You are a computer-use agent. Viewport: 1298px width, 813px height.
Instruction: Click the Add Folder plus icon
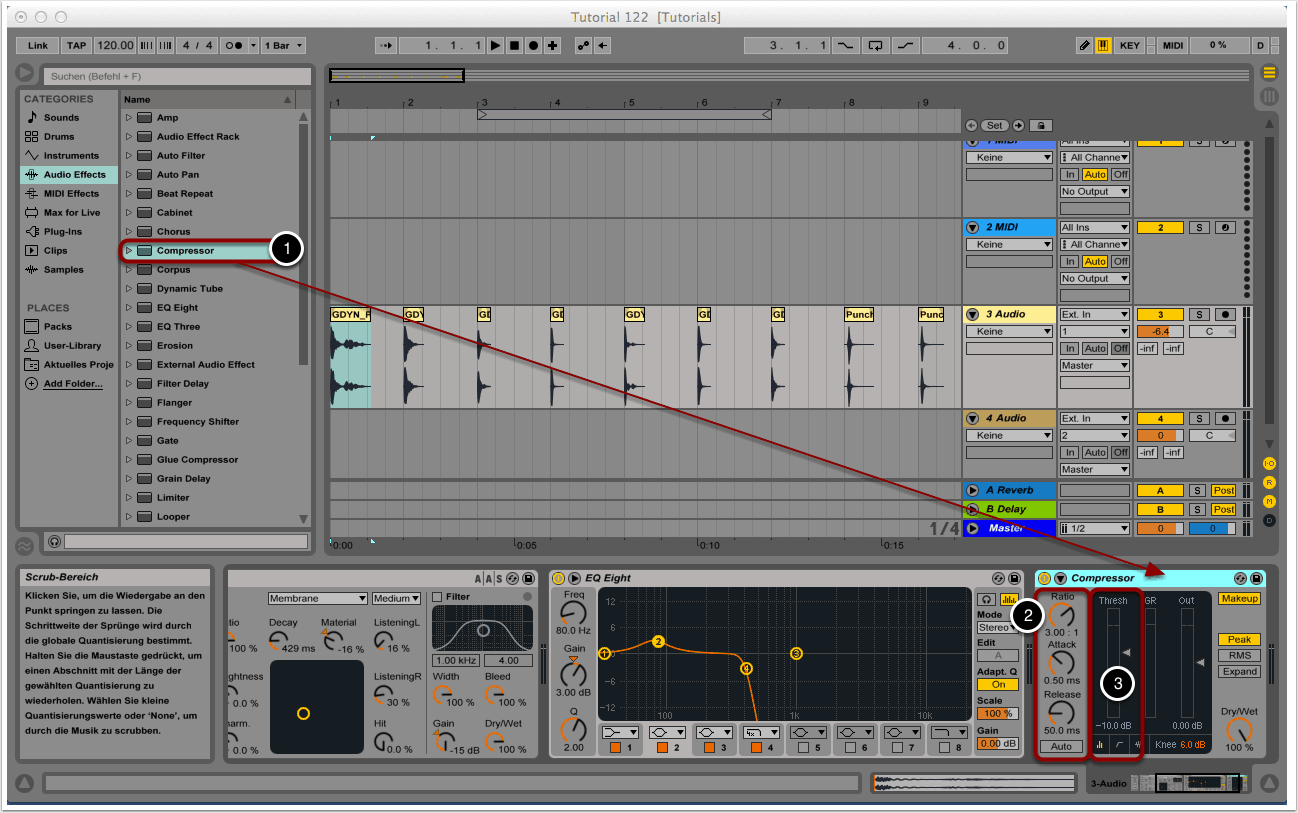pos(31,384)
